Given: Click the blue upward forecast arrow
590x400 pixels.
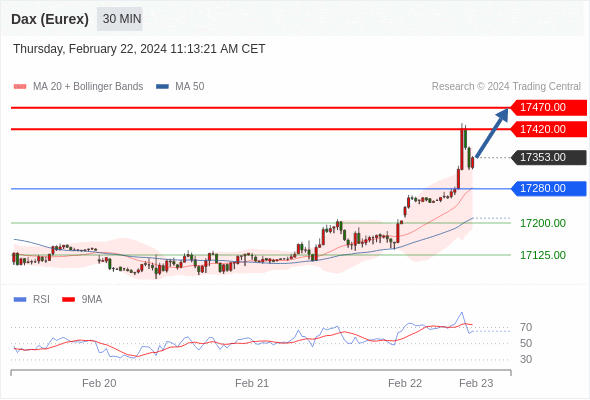Looking at the screenshot, I should point(492,133).
